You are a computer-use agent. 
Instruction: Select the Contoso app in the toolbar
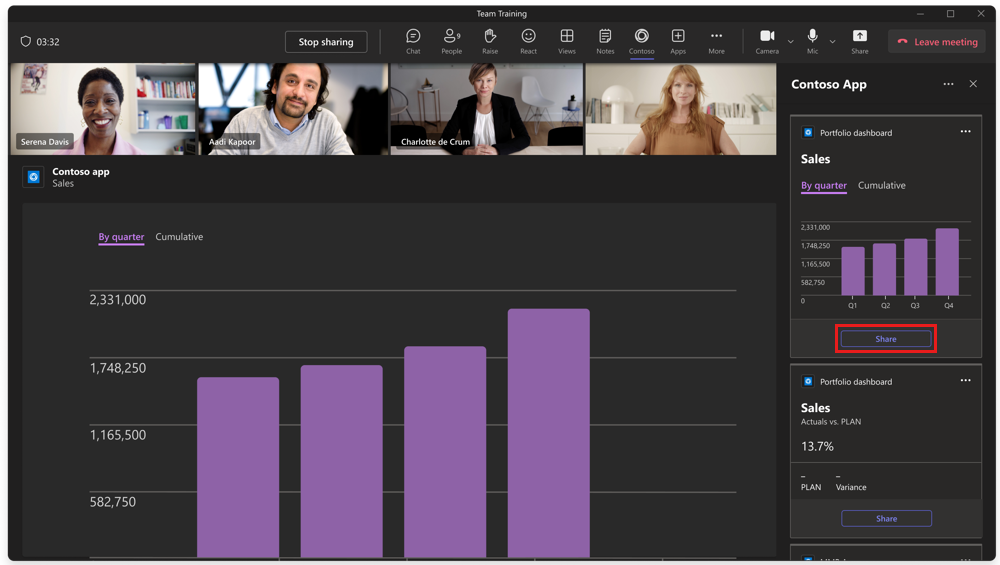click(642, 41)
